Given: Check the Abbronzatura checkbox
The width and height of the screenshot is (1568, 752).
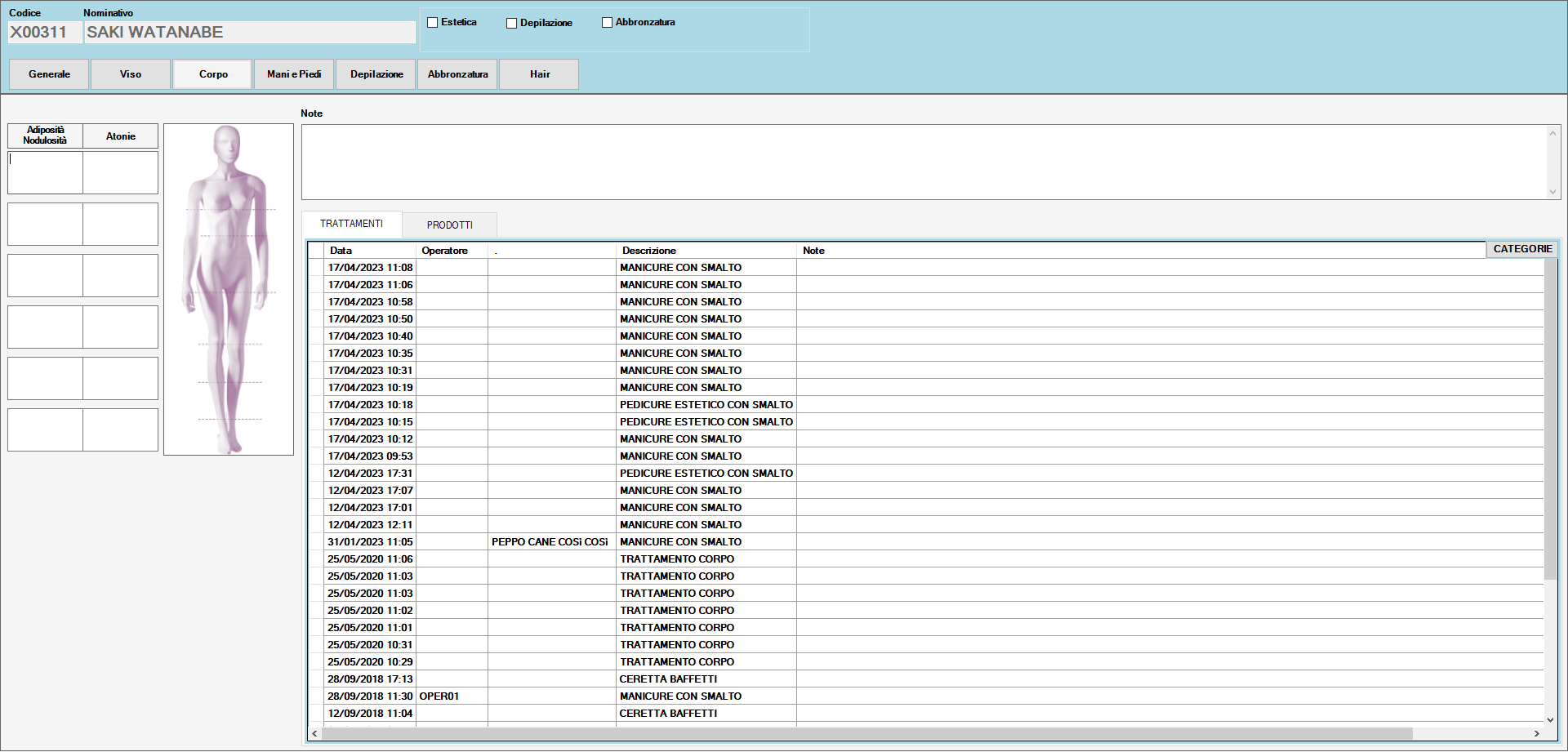Looking at the screenshot, I should coord(607,23).
